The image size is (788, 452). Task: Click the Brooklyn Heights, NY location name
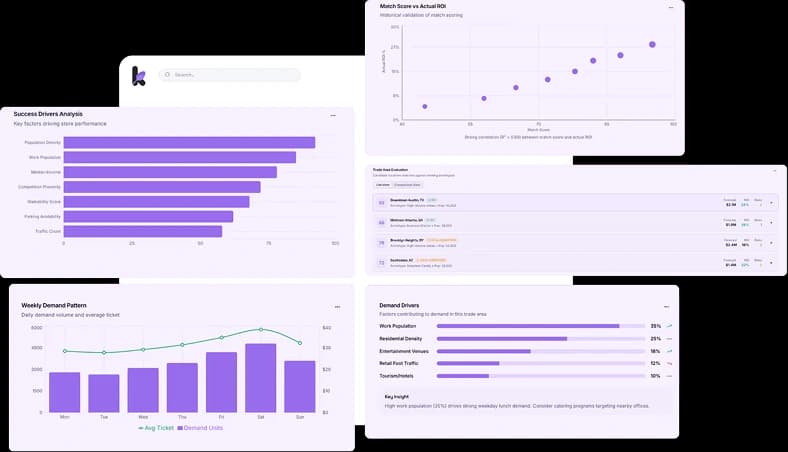tap(407, 240)
